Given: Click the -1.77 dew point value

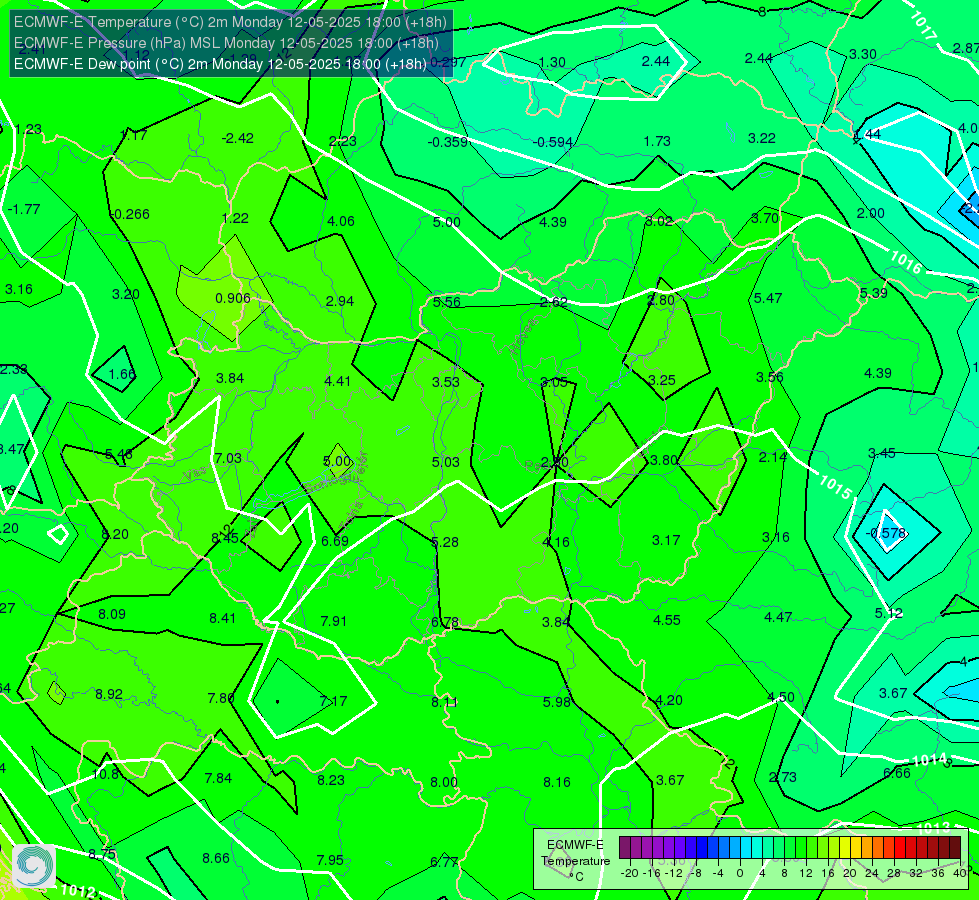Looking at the screenshot, I should (x=24, y=209).
